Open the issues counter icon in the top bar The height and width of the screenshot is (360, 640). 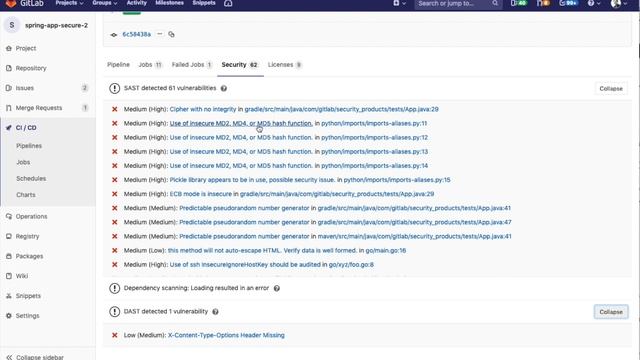(x=518, y=3)
